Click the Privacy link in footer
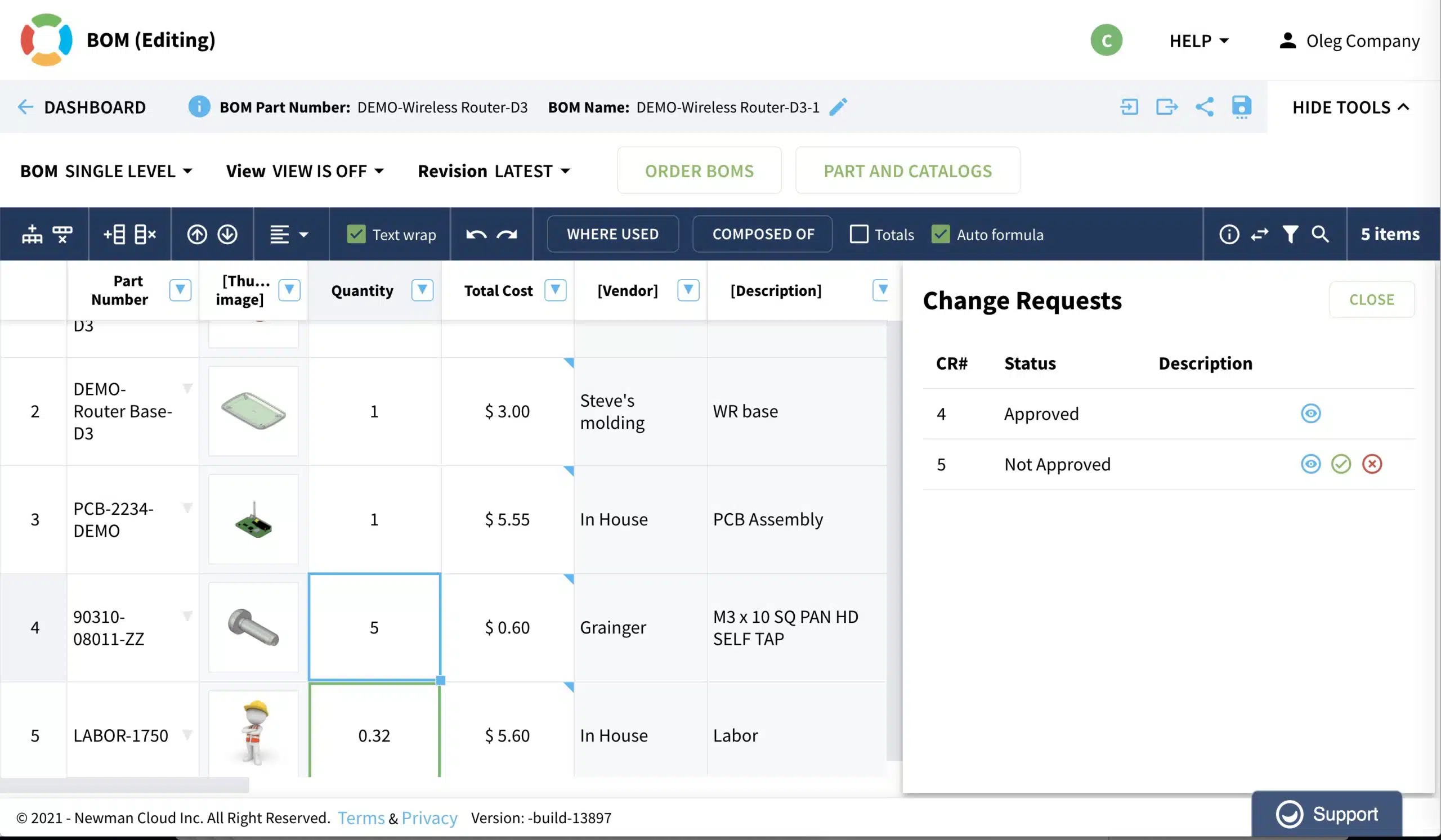1441x840 pixels. point(429,817)
